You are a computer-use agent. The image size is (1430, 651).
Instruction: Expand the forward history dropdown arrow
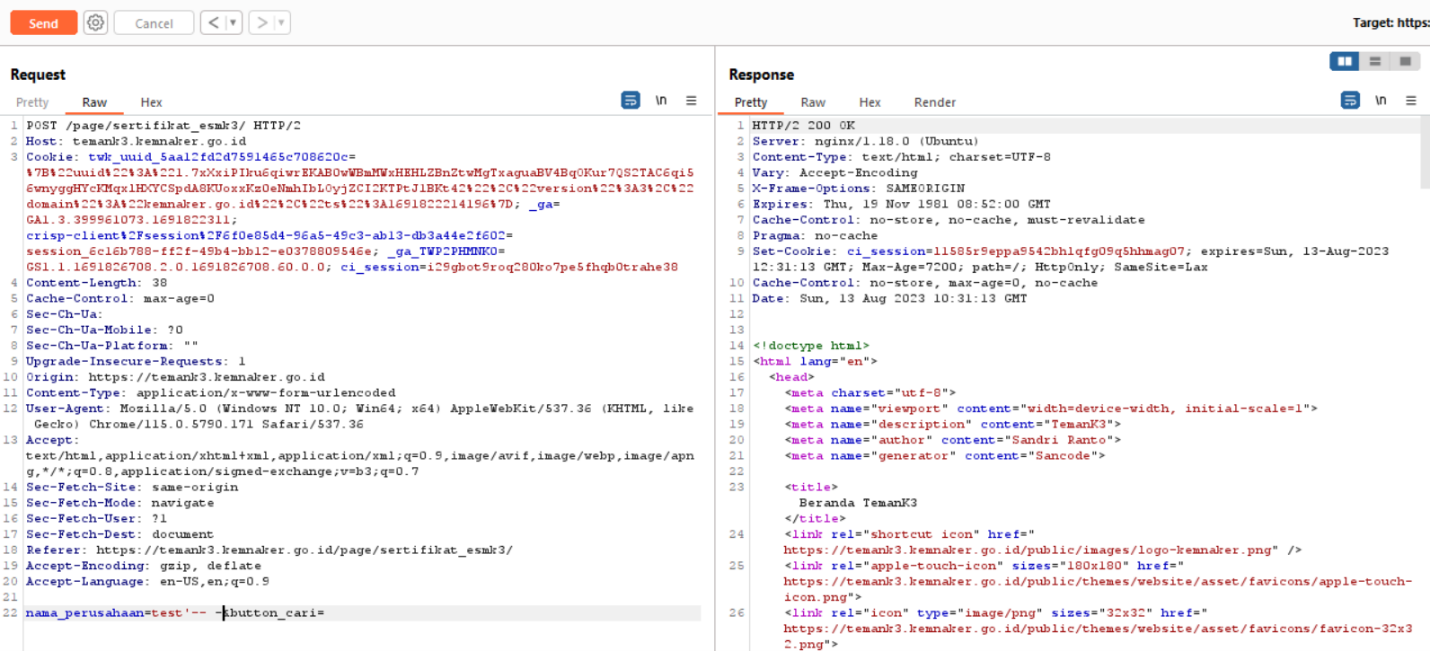coord(282,23)
